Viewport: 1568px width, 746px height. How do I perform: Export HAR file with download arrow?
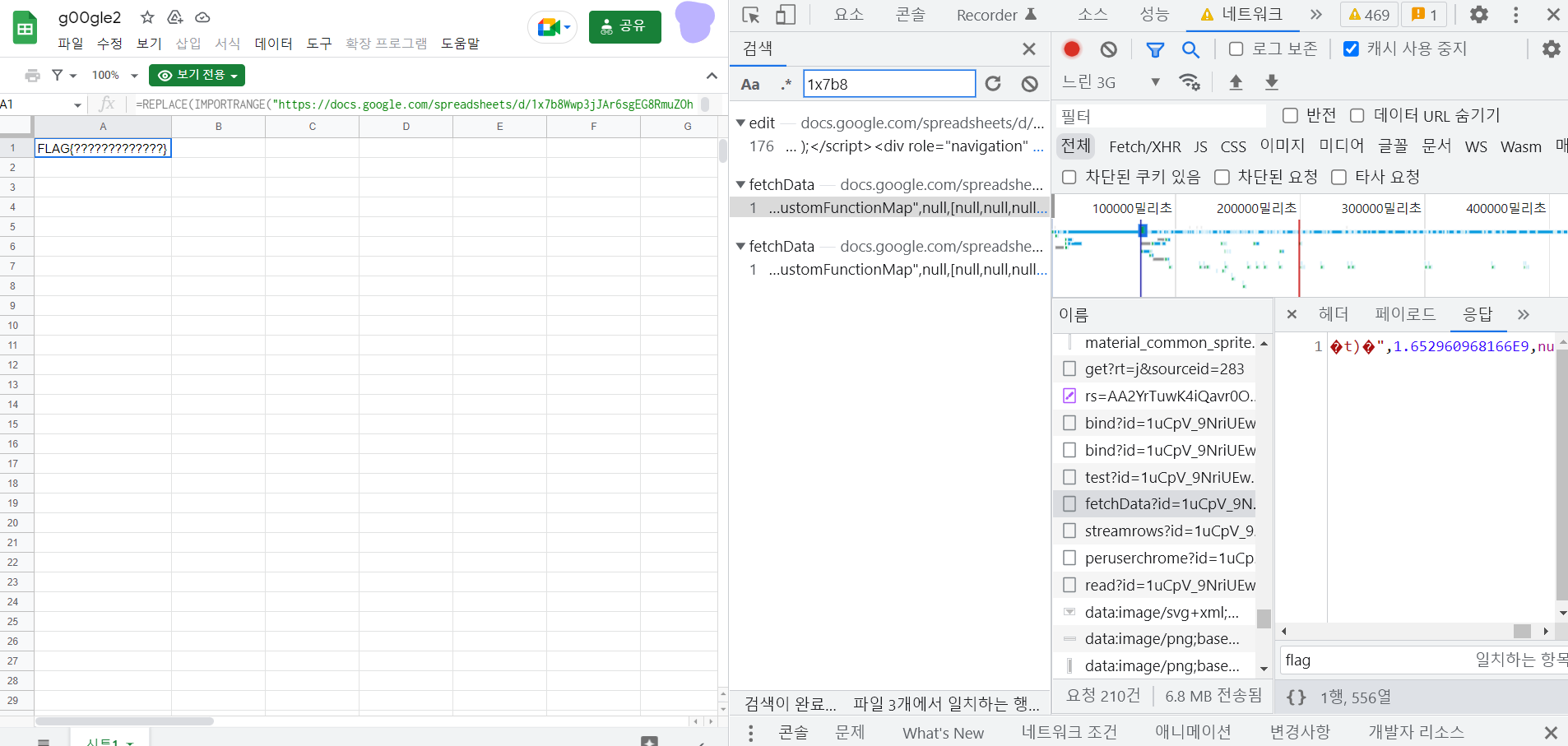1272,81
